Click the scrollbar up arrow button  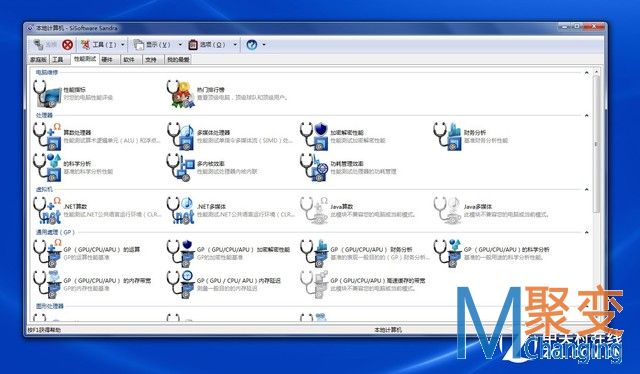(x=596, y=72)
